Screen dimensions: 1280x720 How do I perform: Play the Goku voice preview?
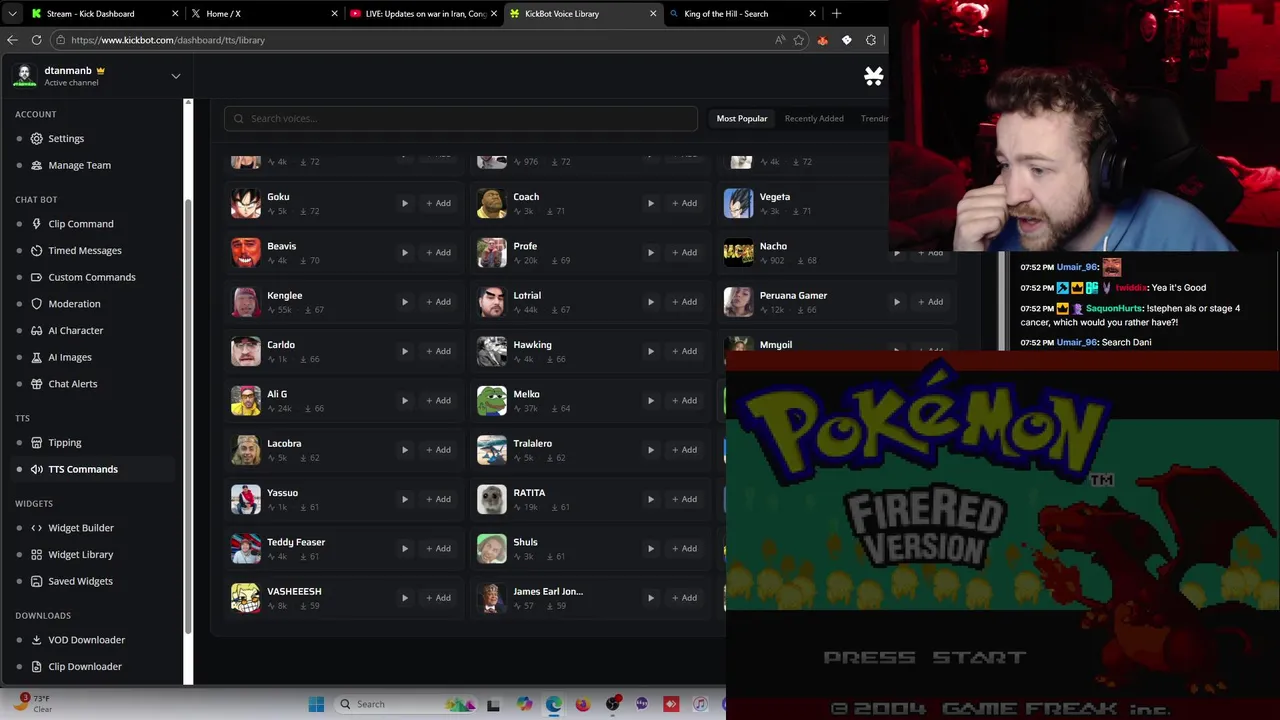coord(405,203)
